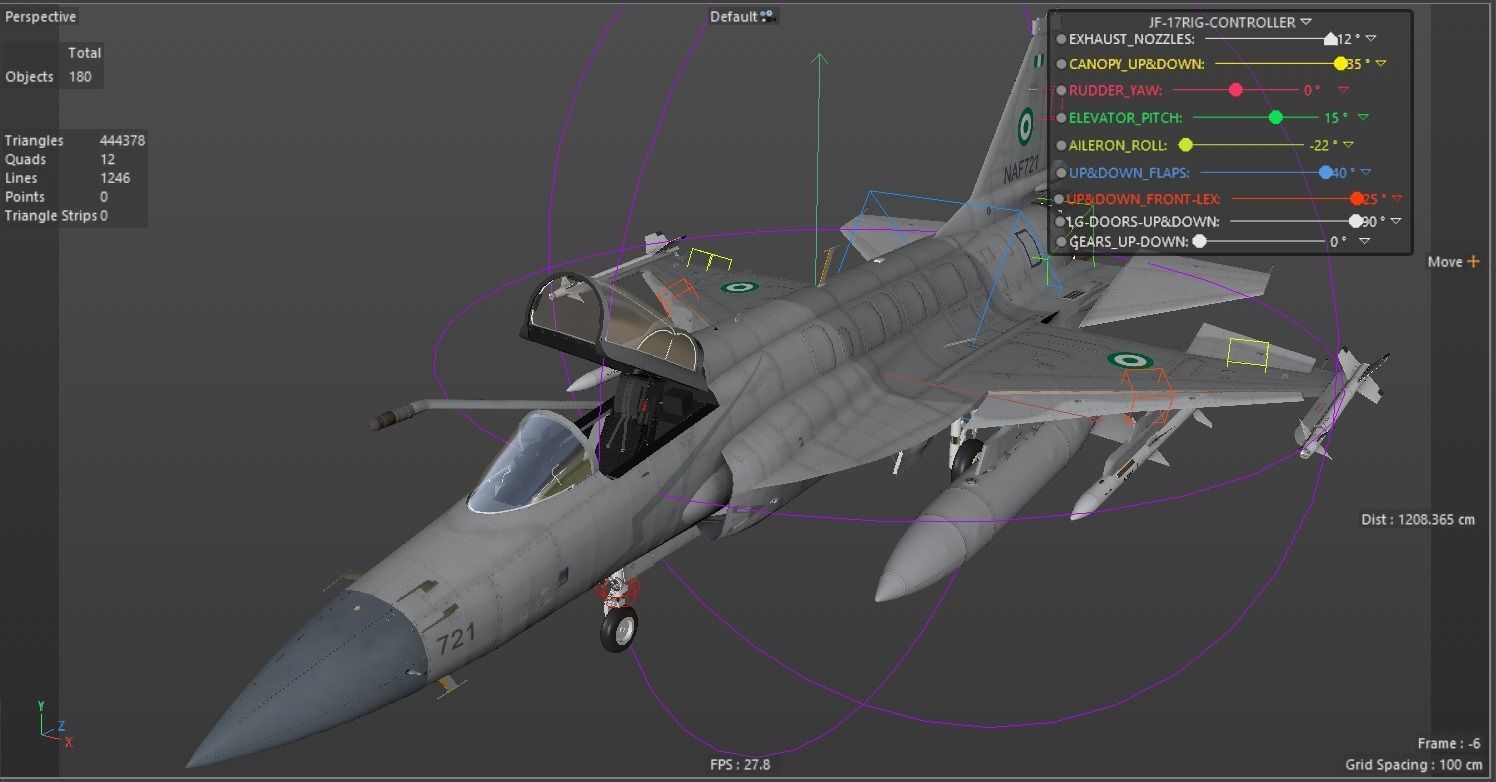Open ELEVATOR_PITCH value dropdown arrow
Image resolution: width=1496 pixels, height=782 pixels.
(x=1363, y=118)
